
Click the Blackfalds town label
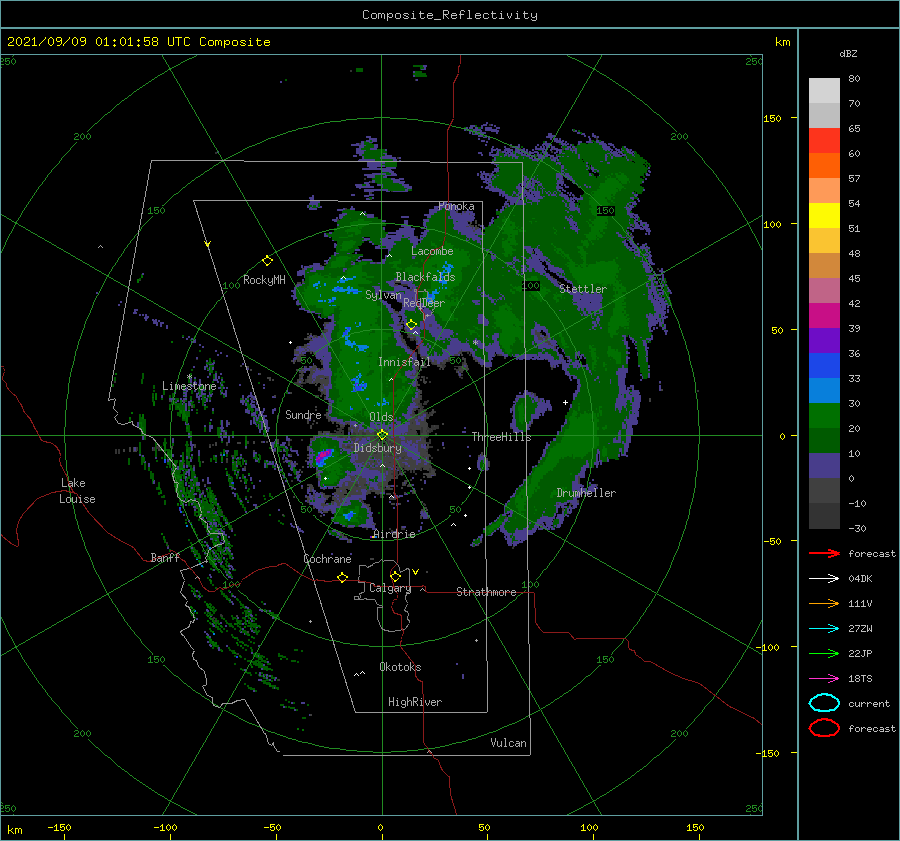coord(425,277)
